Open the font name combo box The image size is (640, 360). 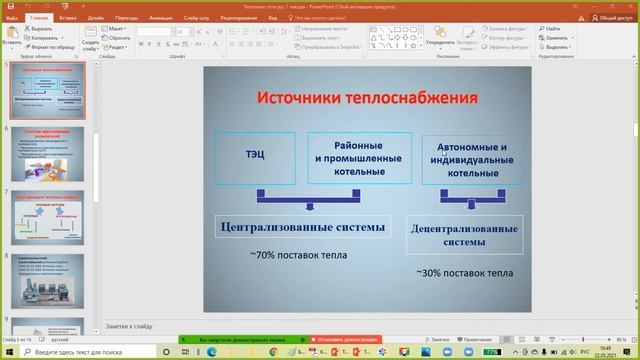pyautogui.click(x=156, y=31)
